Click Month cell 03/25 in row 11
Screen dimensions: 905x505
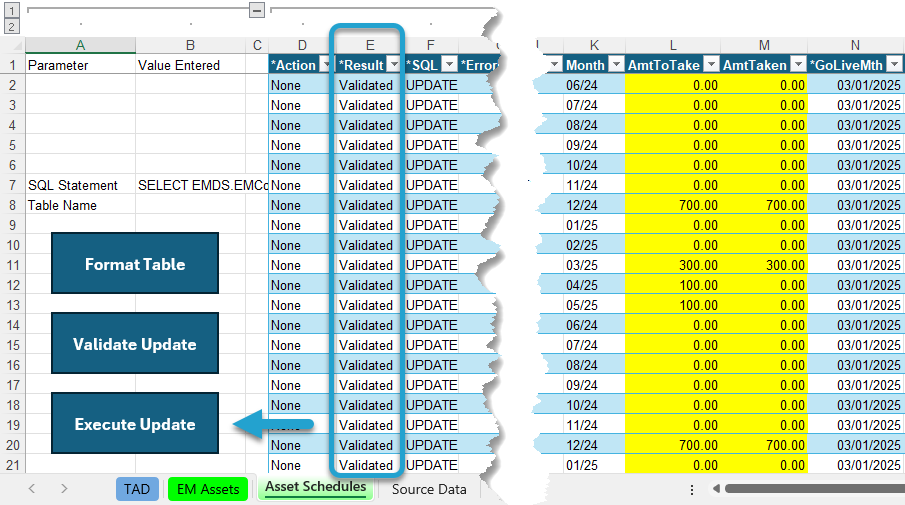(x=594, y=265)
